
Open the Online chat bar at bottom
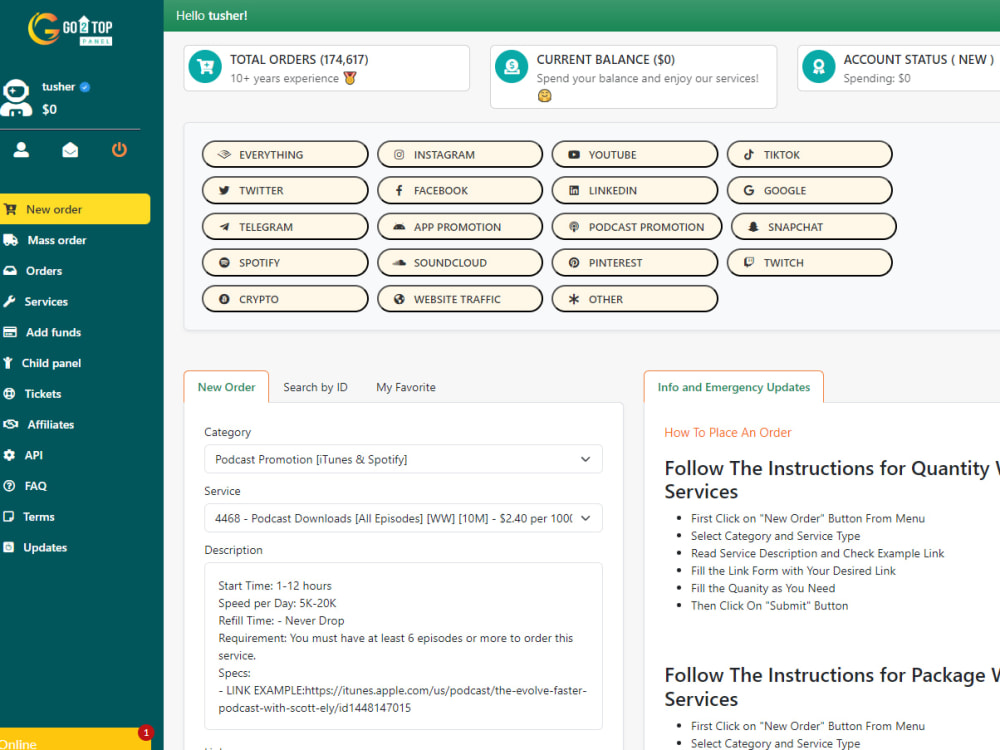coord(60,742)
